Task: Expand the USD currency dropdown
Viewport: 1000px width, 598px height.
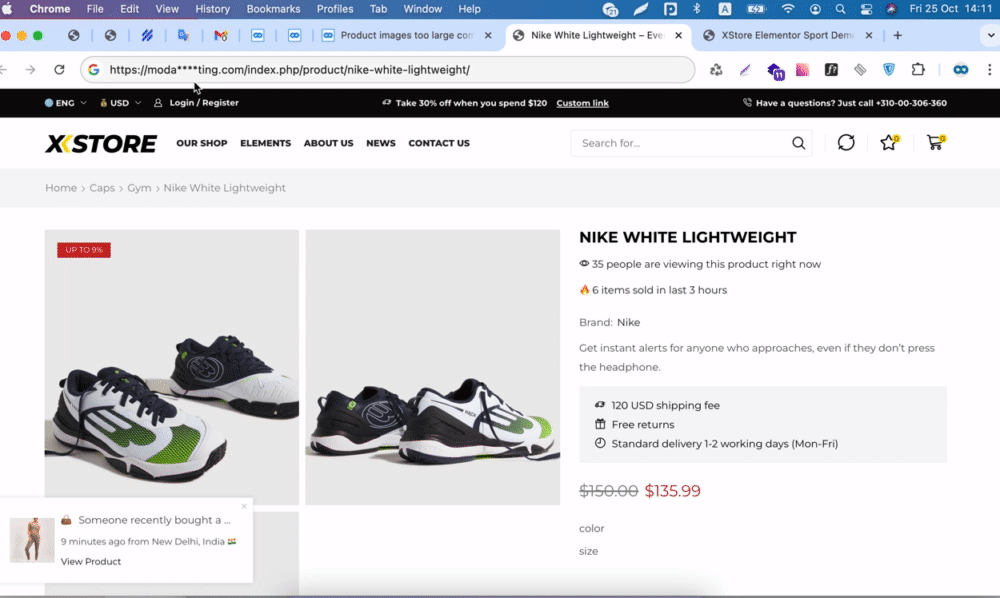Action: [120, 103]
